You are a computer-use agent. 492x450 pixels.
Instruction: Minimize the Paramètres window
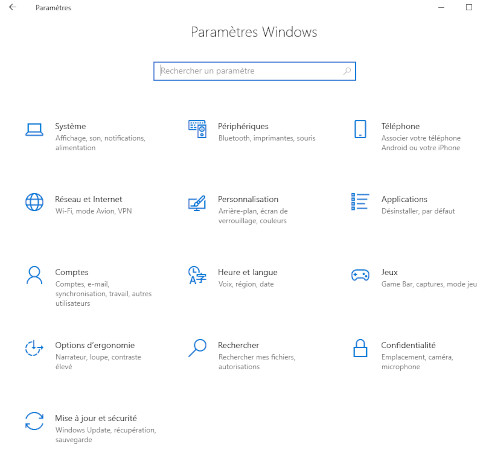pos(441,7)
